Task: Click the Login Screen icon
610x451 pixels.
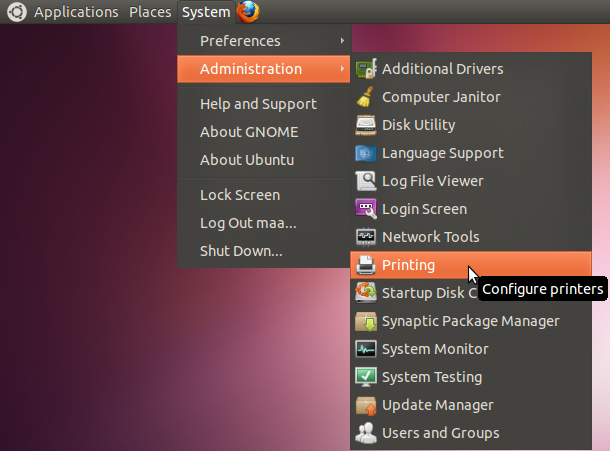Action: click(366, 209)
